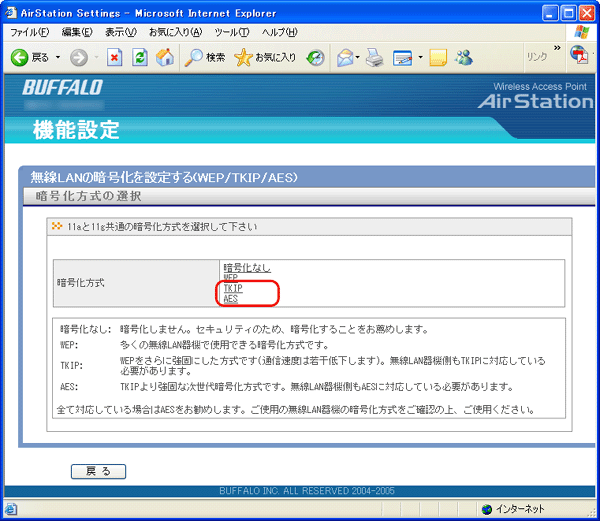This screenshot has width=600, height=521.
Task: Open the 表示(V) menu
Action: [121, 32]
